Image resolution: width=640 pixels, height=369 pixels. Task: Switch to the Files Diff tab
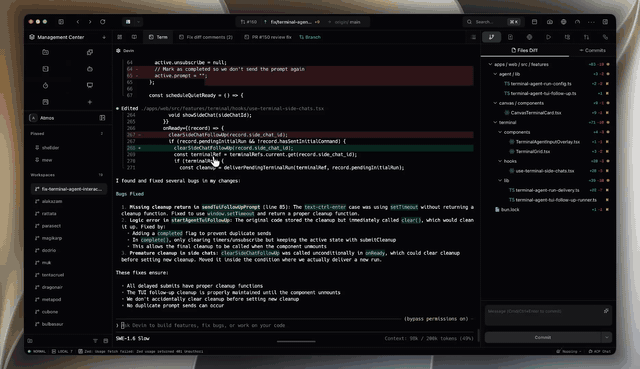[x=524, y=50]
